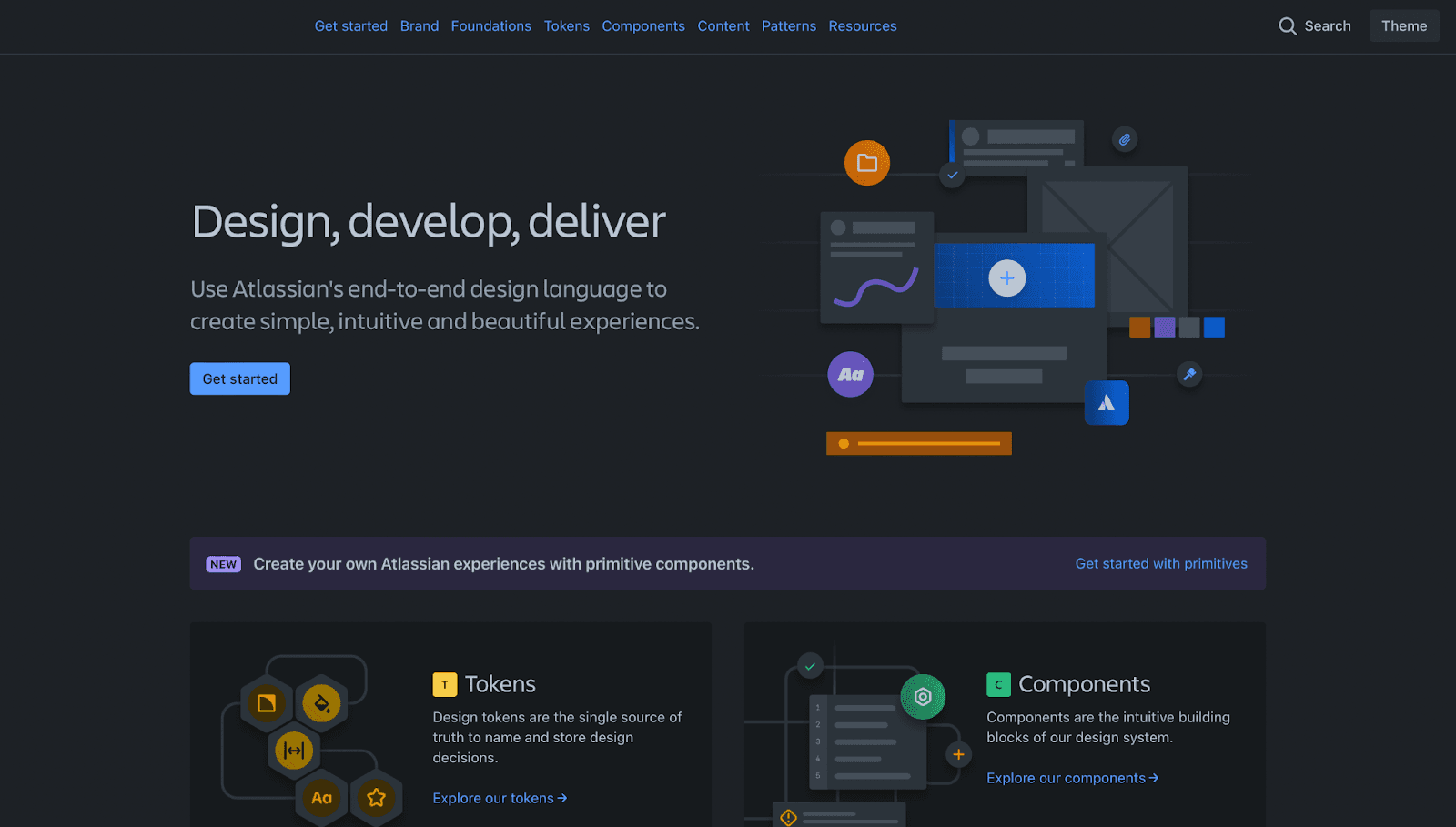Click the sticky note hexagon icon
This screenshot has width=1456, height=827.
(267, 702)
